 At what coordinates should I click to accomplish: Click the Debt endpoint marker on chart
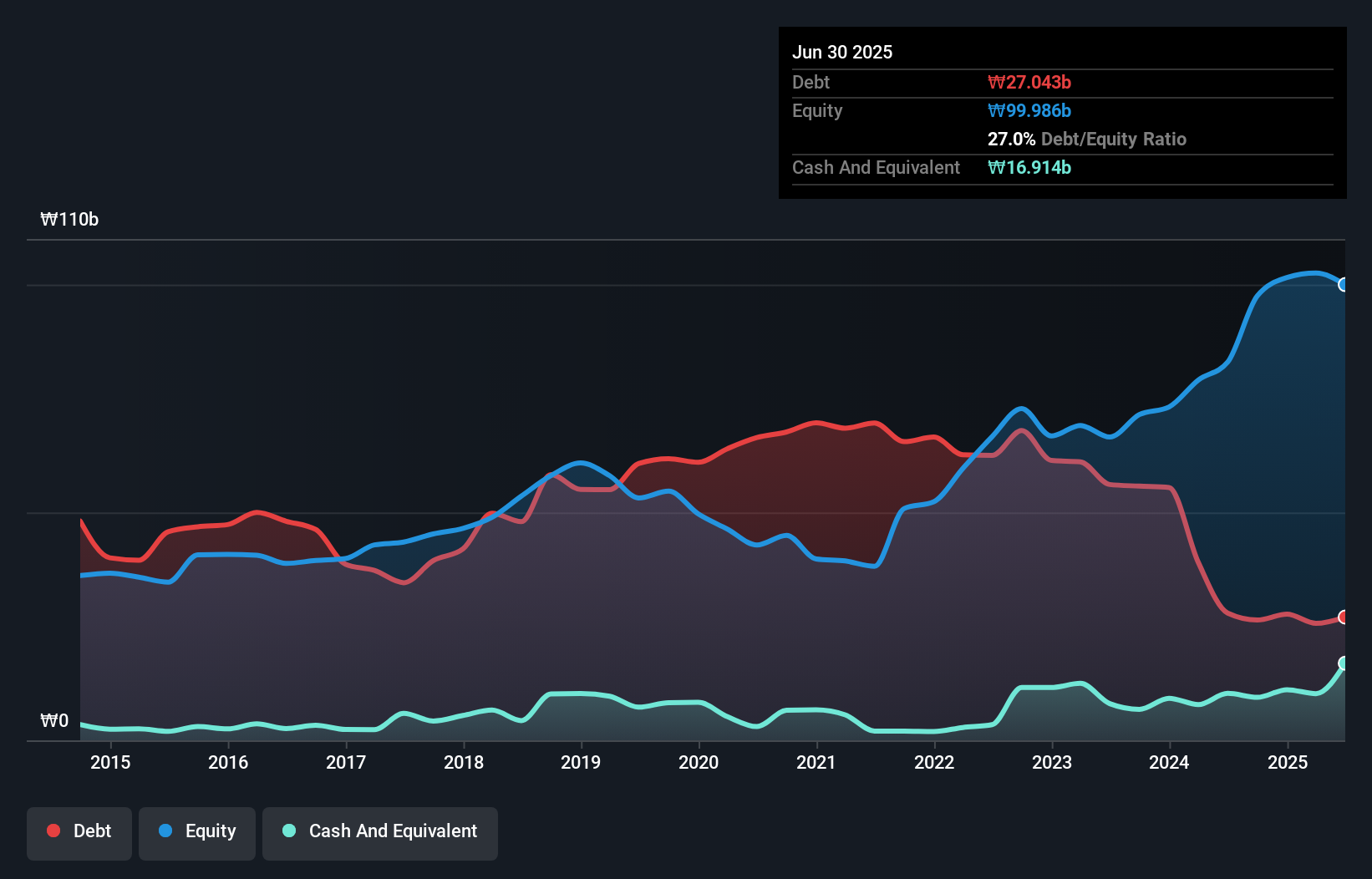(1344, 617)
